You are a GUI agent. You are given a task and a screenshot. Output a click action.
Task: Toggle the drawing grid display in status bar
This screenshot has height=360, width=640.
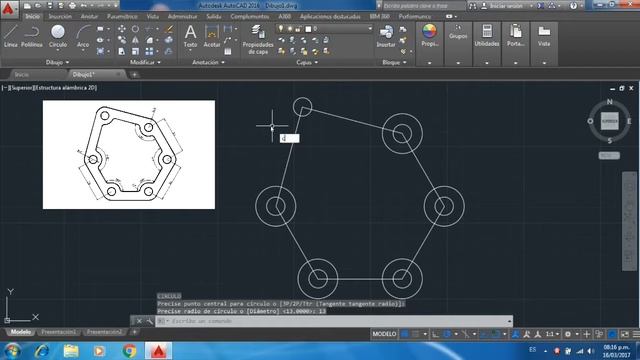click(x=404, y=334)
